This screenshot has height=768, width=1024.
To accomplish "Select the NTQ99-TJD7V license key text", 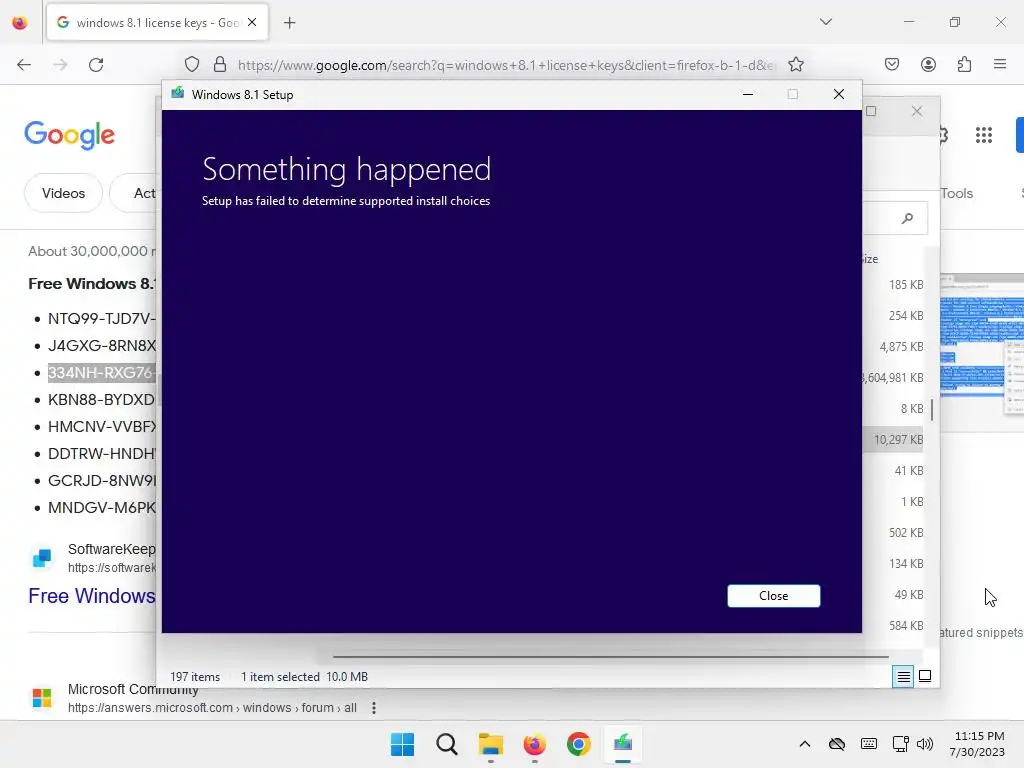I will (x=102, y=319).
